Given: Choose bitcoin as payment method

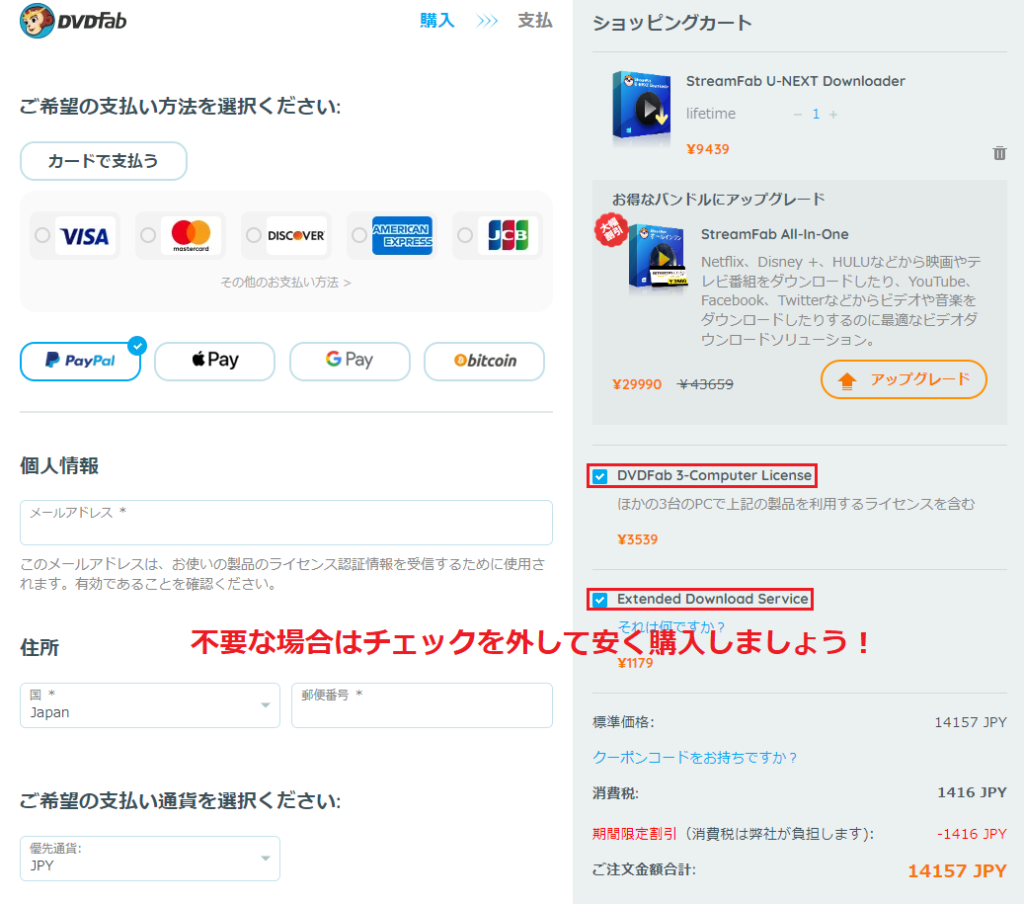Looking at the screenshot, I should pos(484,361).
